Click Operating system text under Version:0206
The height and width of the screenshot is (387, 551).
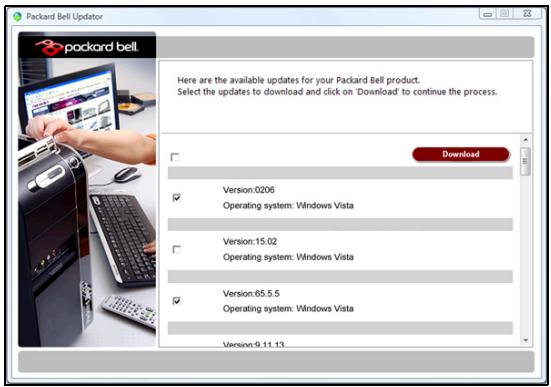288,205
